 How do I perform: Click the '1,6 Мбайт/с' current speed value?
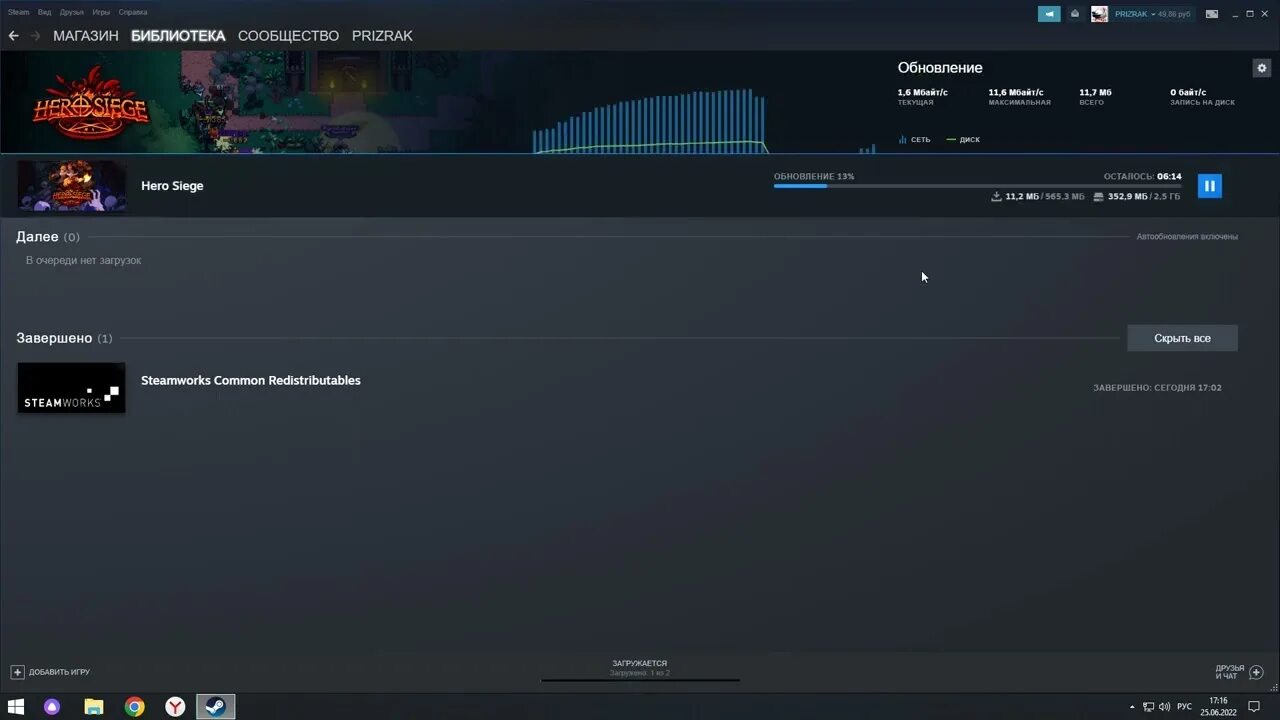pos(922,92)
